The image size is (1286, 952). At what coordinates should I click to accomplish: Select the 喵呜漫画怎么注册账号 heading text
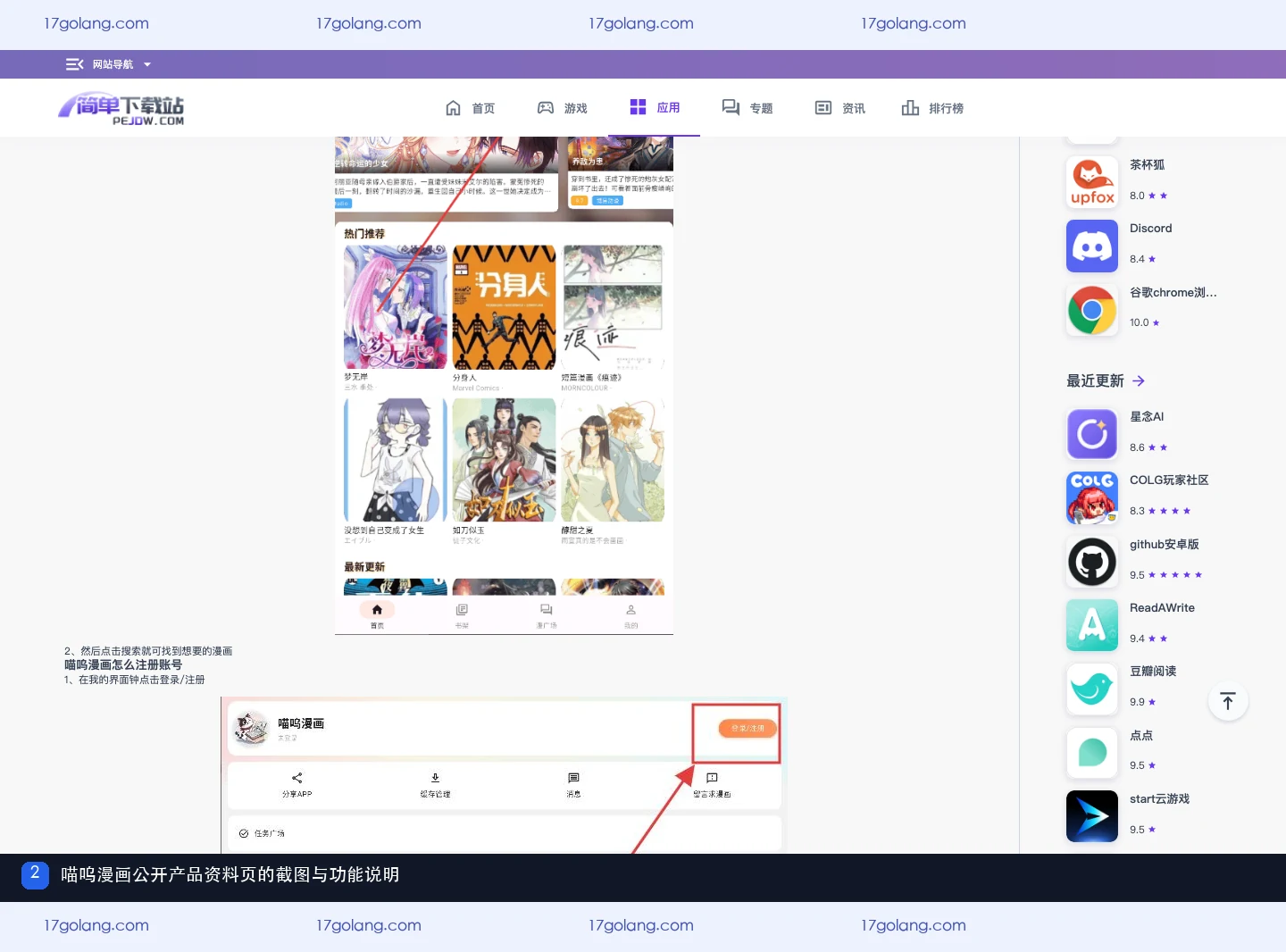pos(123,665)
